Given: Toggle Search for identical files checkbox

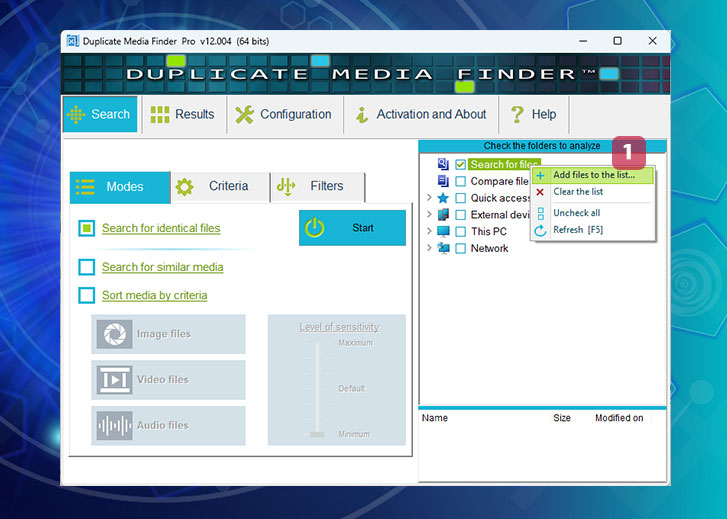Looking at the screenshot, I should [x=87, y=228].
